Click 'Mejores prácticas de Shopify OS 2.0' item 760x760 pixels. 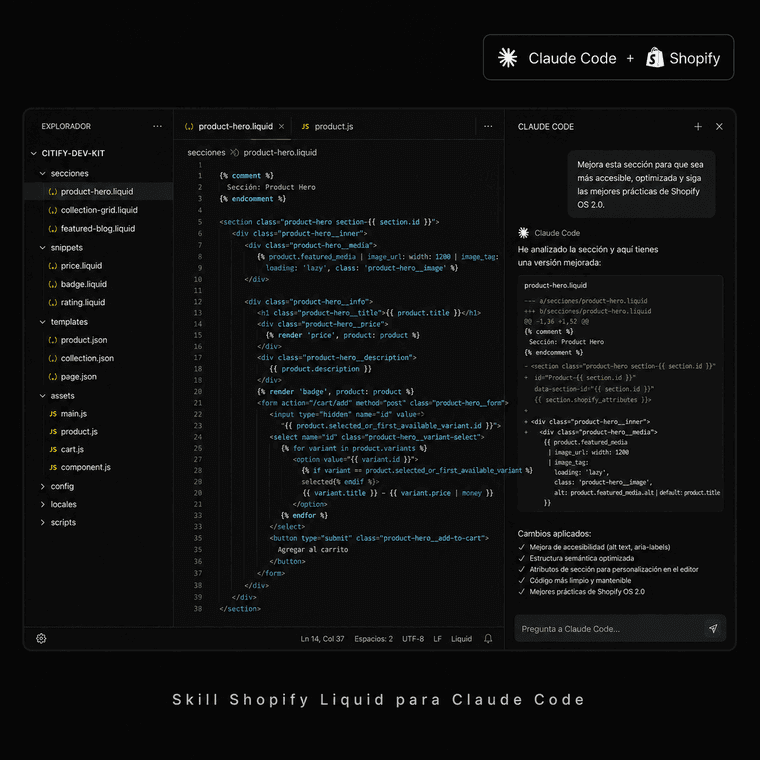pyautogui.click(x=587, y=592)
